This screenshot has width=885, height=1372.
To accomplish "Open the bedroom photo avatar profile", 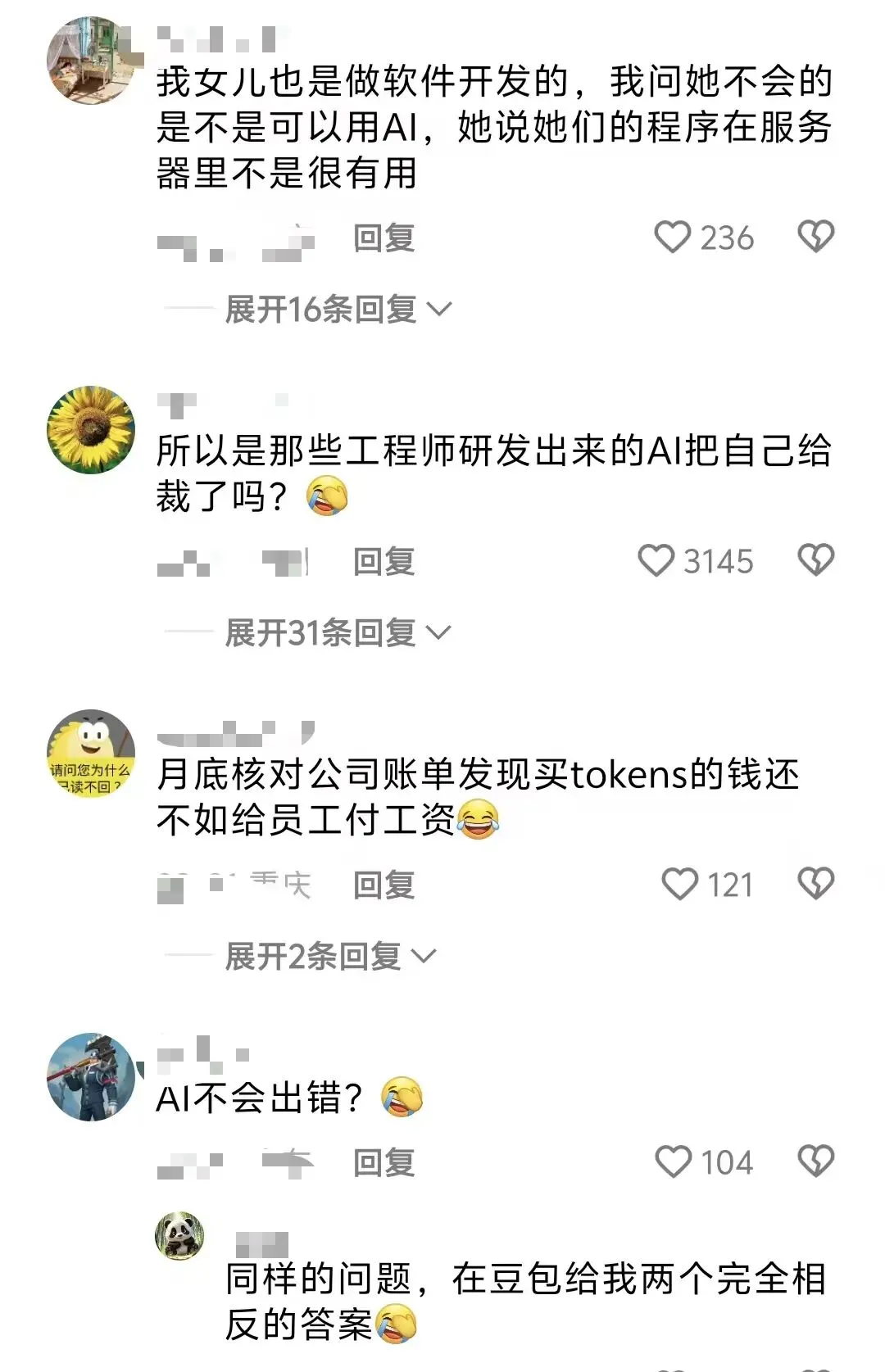I will (91, 61).
